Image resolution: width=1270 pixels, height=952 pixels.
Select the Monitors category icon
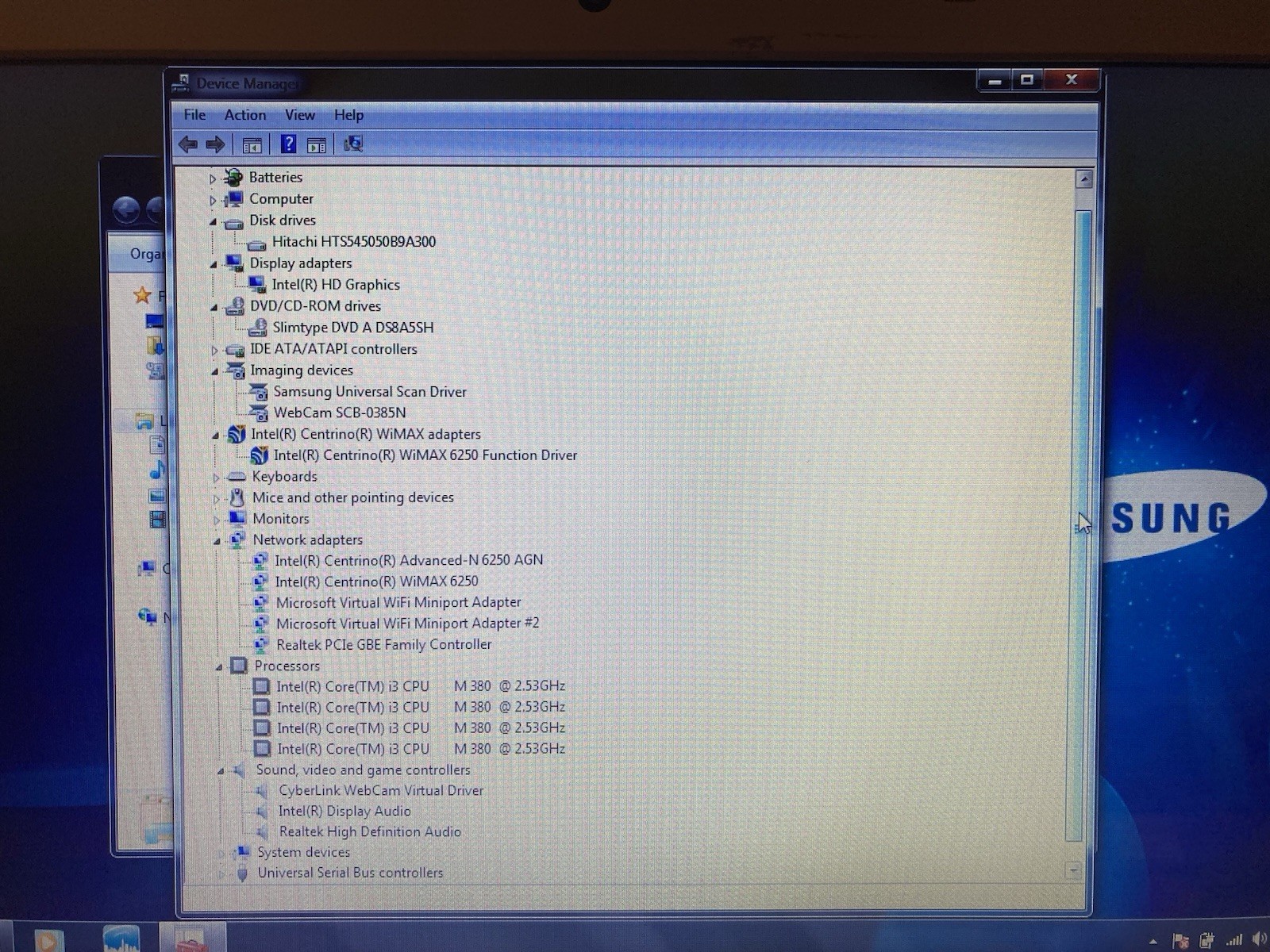tap(237, 519)
